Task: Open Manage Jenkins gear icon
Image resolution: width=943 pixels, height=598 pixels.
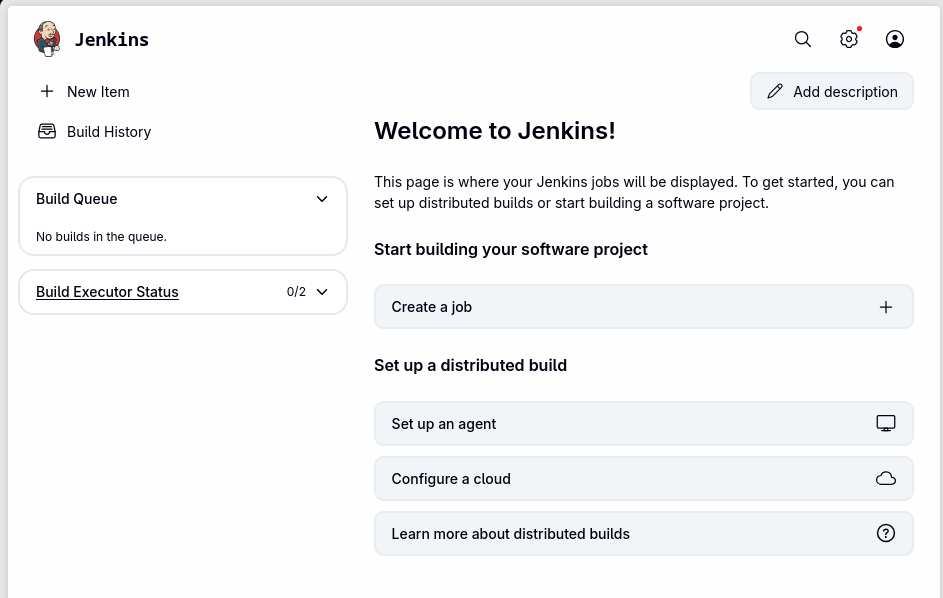Action: click(x=849, y=39)
